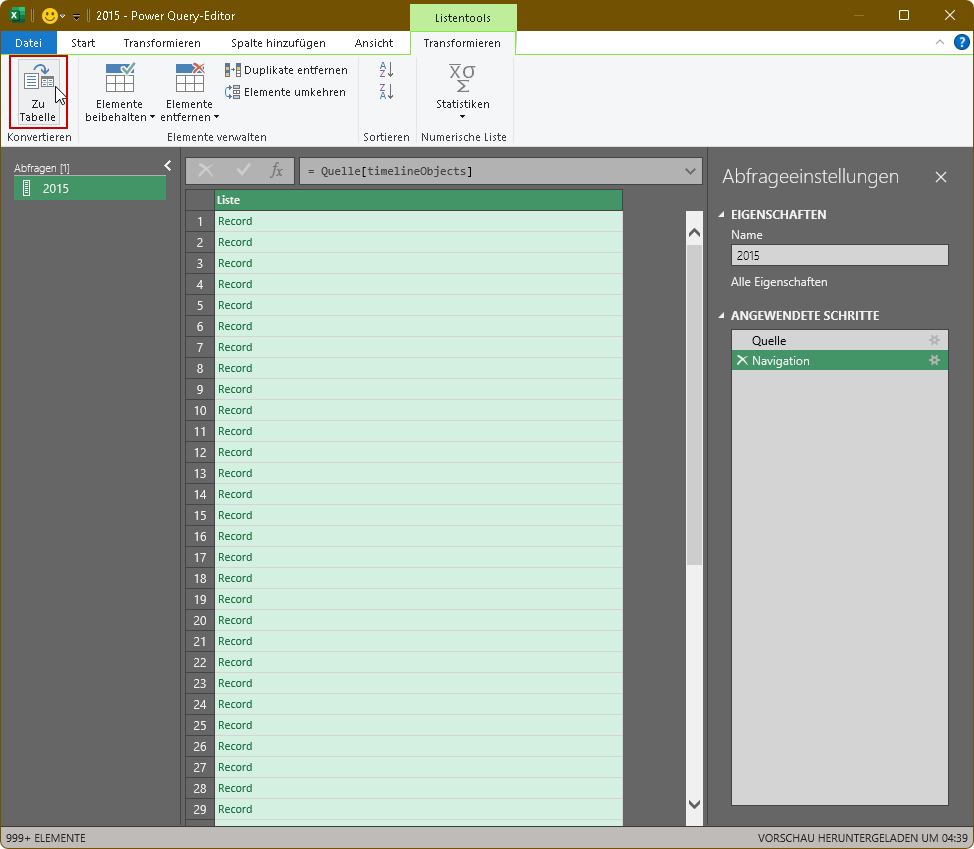Image resolution: width=974 pixels, height=849 pixels.
Task: Switch to Spalte hinzufügen tab
Action: click(x=278, y=43)
